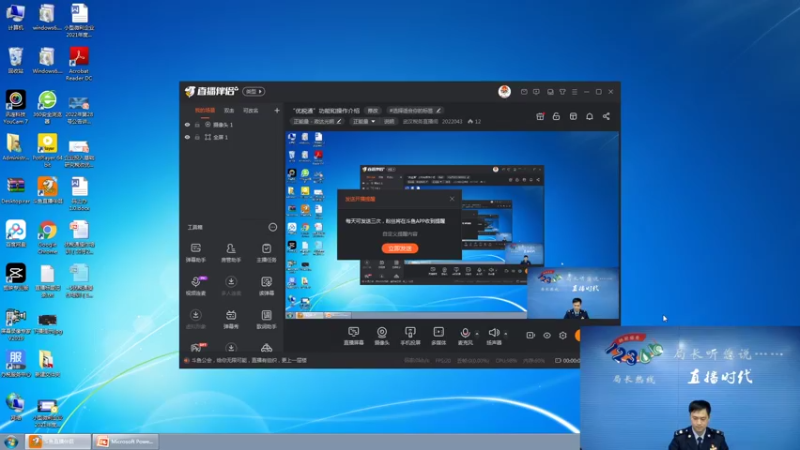This screenshot has width=800, height=450.
Task: Start 视频连麦 from the toolbox
Action: click(195, 286)
